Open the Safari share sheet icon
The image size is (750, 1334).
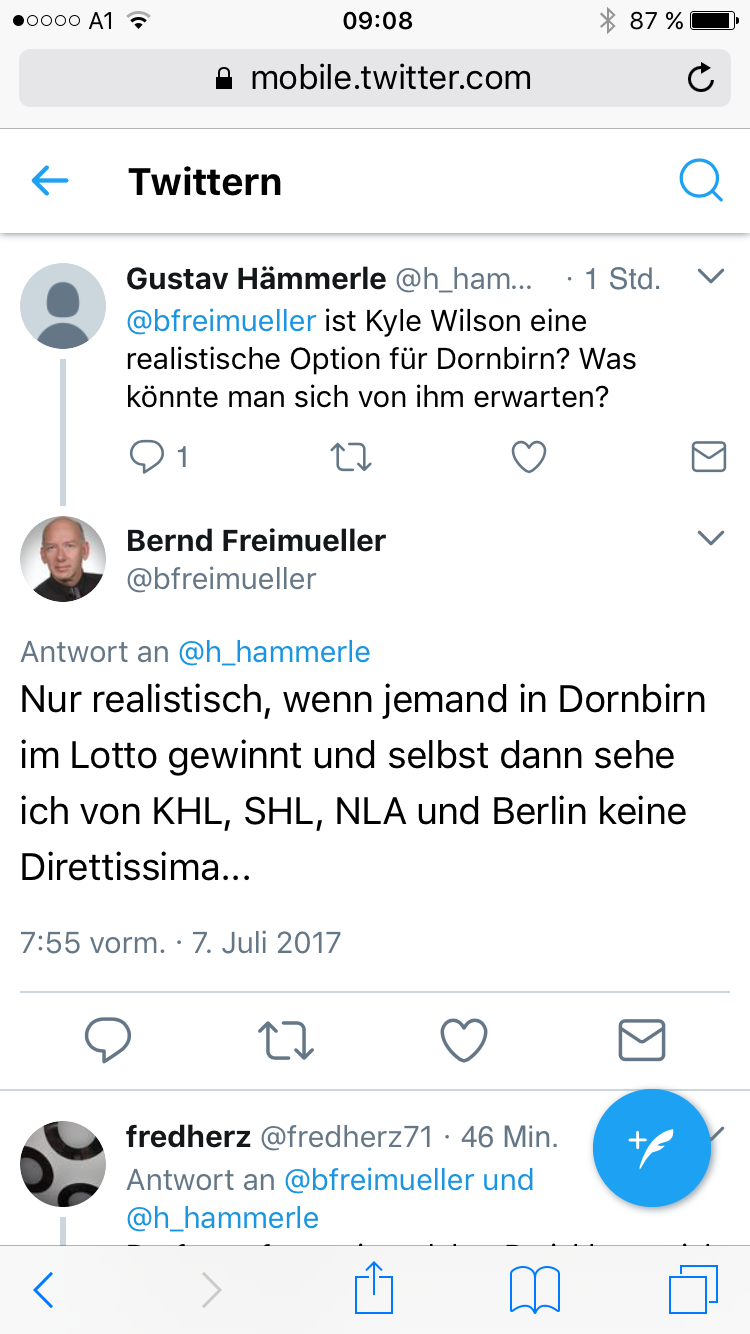pyautogui.click(x=376, y=1288)
